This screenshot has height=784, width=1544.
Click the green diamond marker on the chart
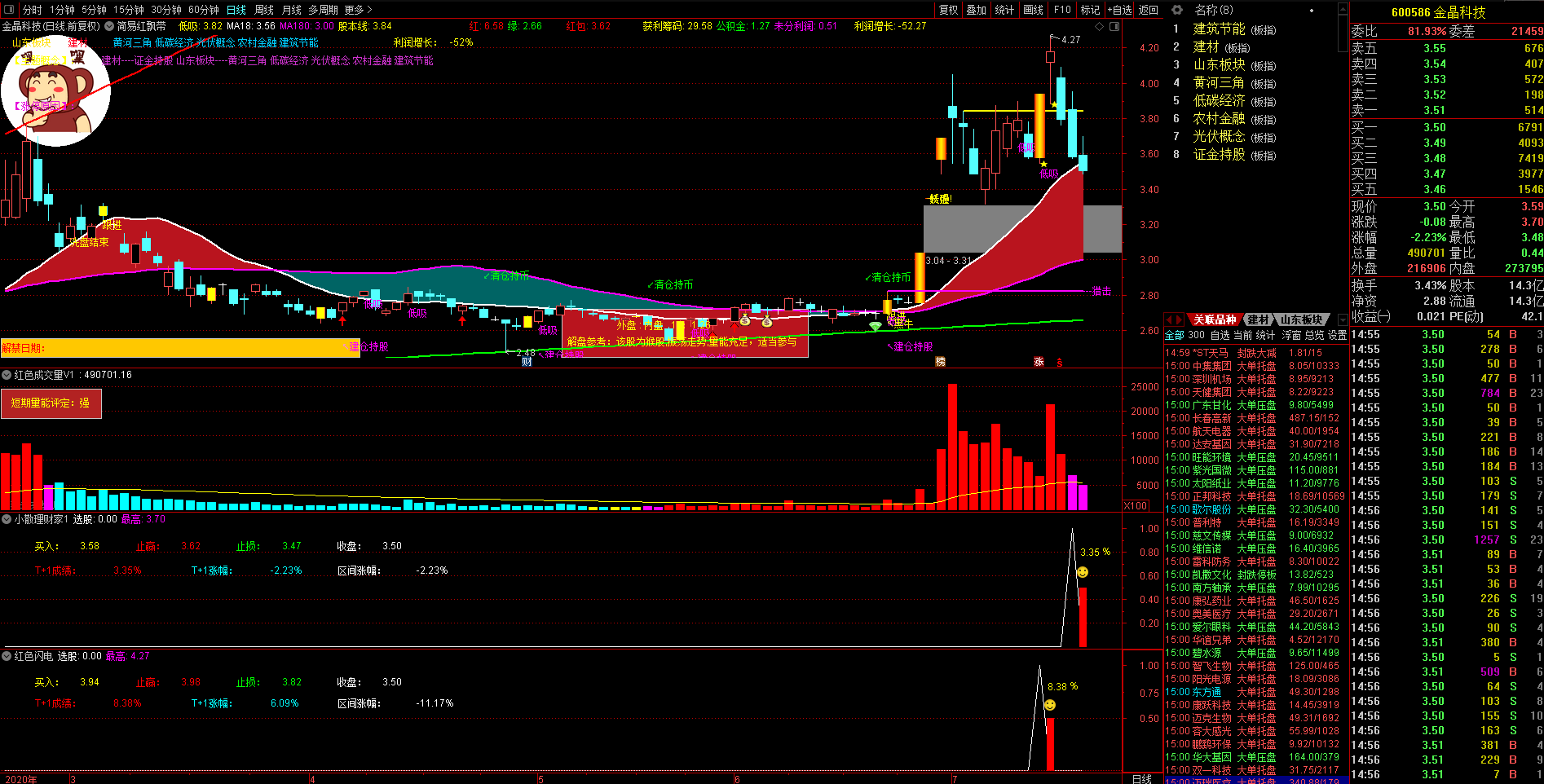click(875, 326)
